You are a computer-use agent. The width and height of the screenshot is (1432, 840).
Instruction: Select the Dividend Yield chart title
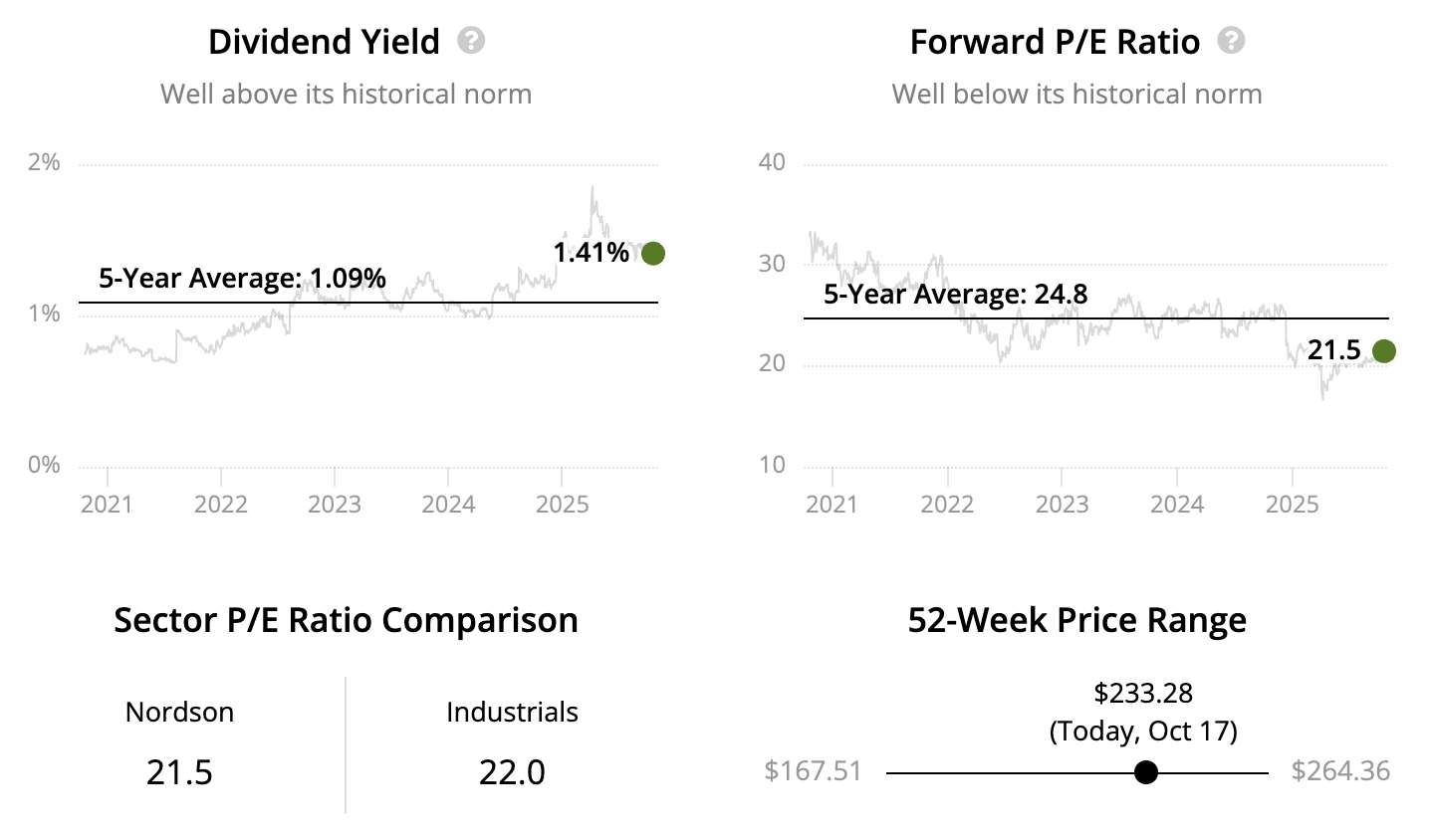[x=324, y=42]
